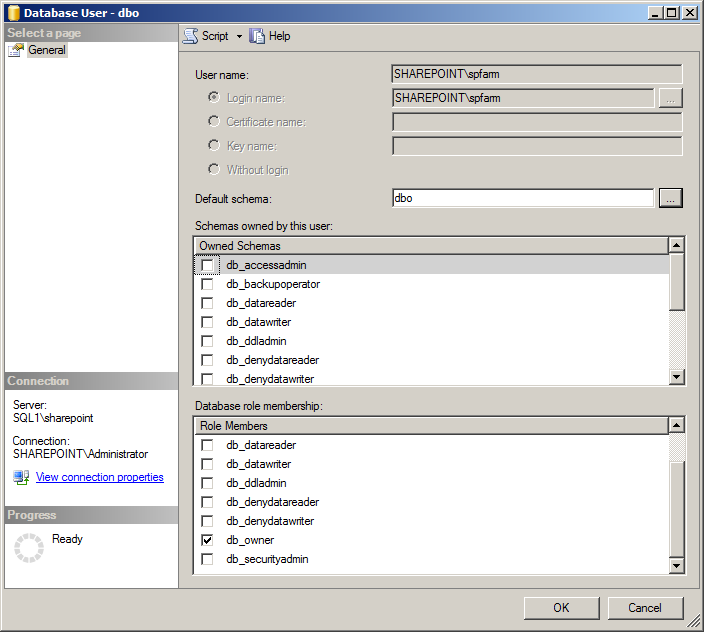Open the Script dropdown arrow
The image size is (704, 632).
(239, 36)
